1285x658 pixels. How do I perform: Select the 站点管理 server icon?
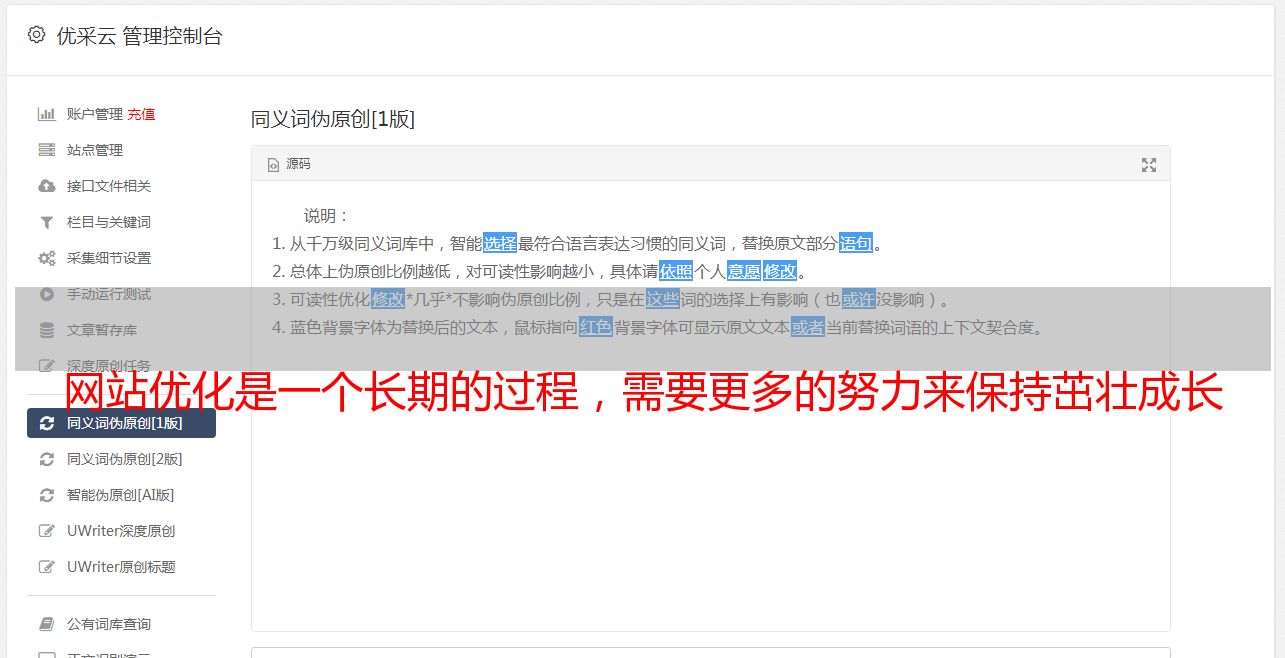[46, 150]
